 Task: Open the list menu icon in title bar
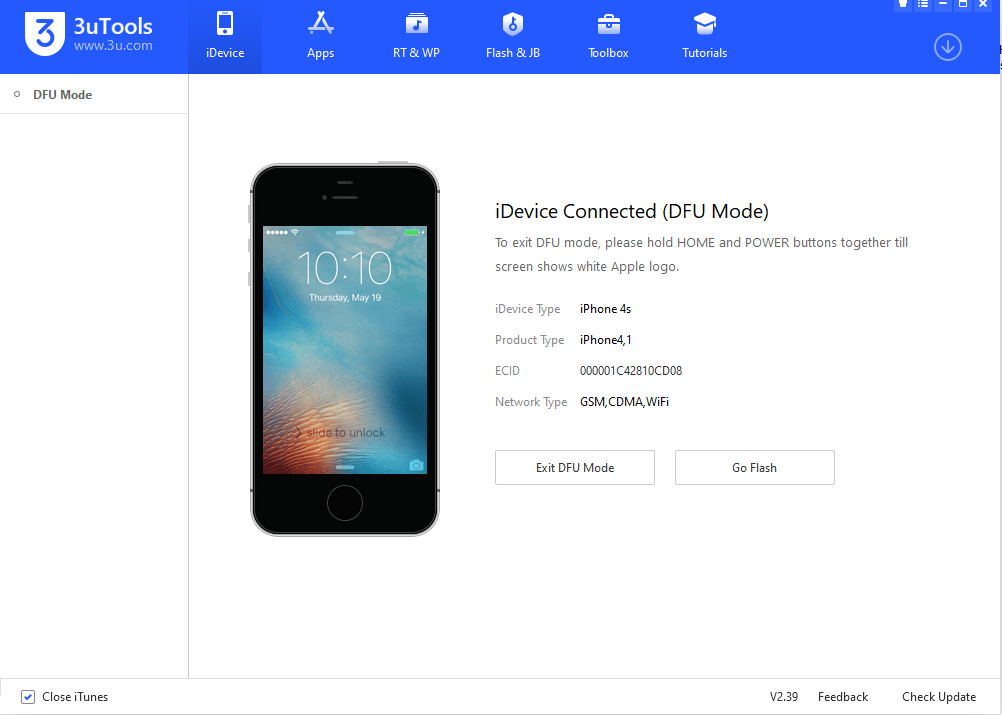coord(923,4)
